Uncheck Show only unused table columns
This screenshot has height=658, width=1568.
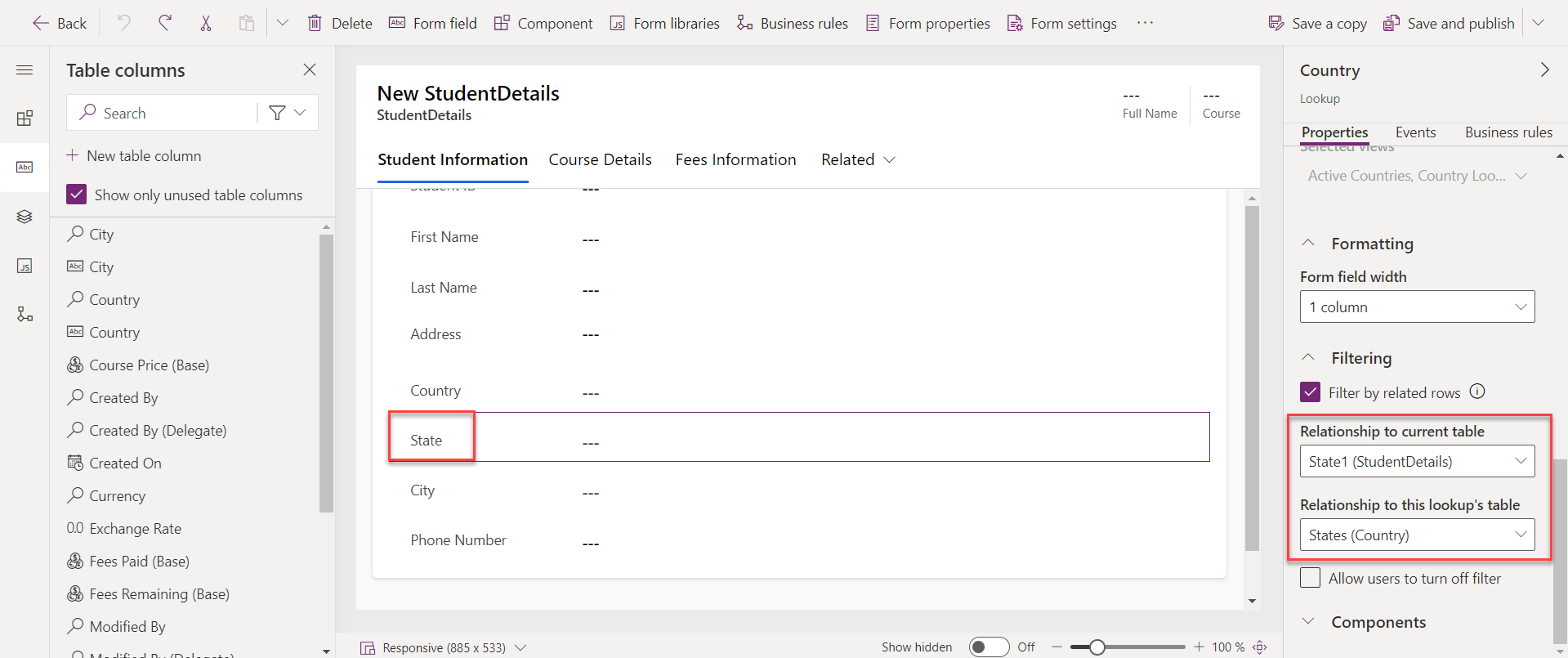coord(77,195)
